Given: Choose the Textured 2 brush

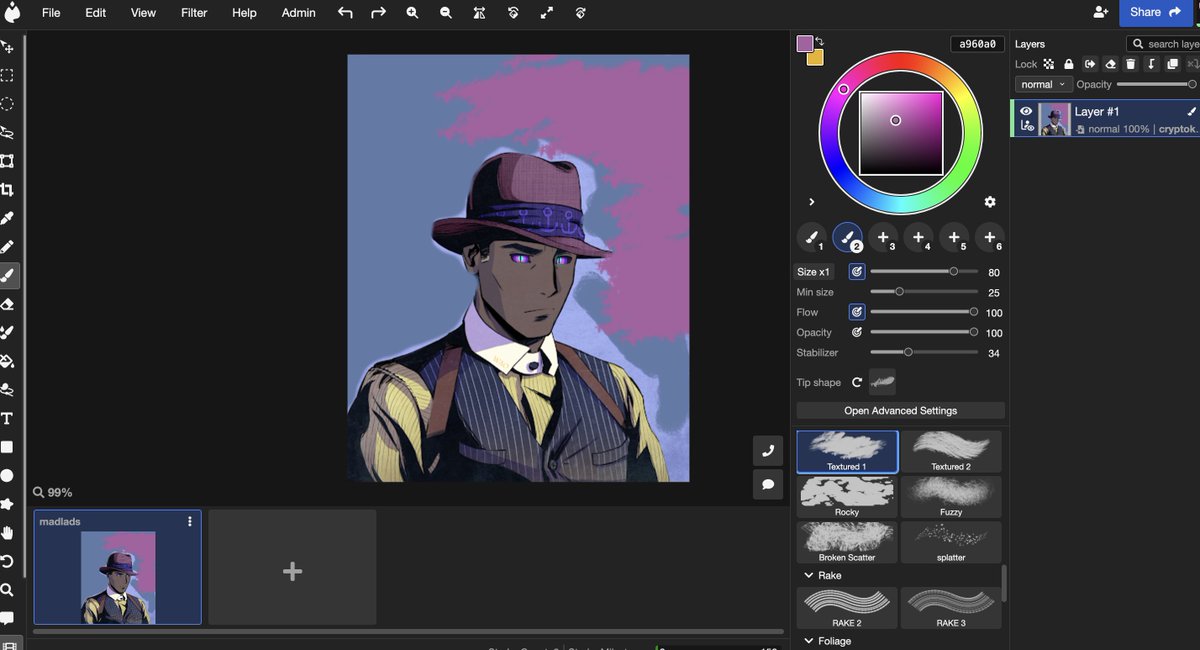Looking at the screenshot, I should click(951, 452).
